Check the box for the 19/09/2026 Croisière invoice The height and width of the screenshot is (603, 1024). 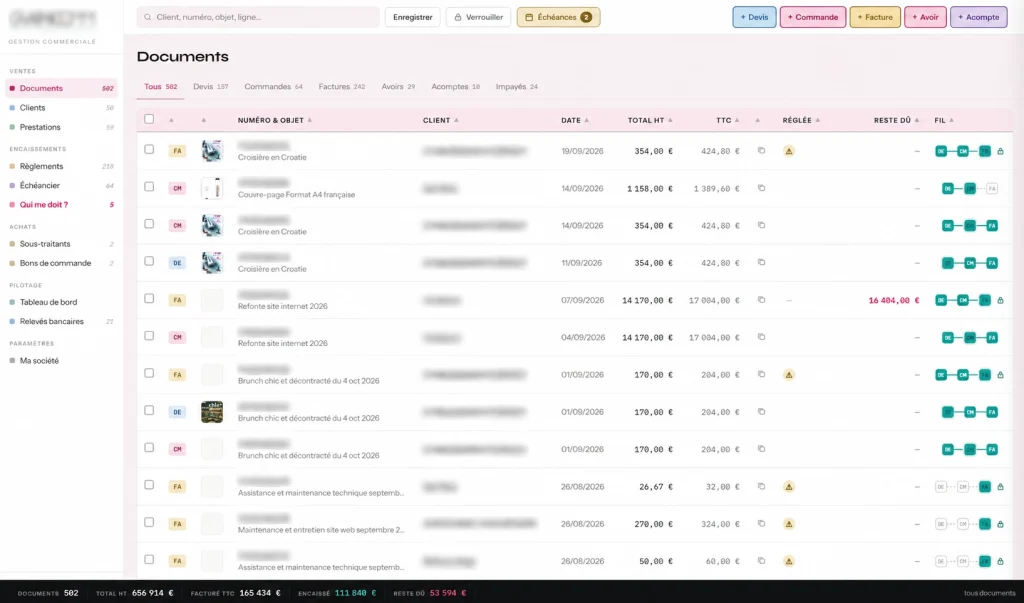pos(149,150)
